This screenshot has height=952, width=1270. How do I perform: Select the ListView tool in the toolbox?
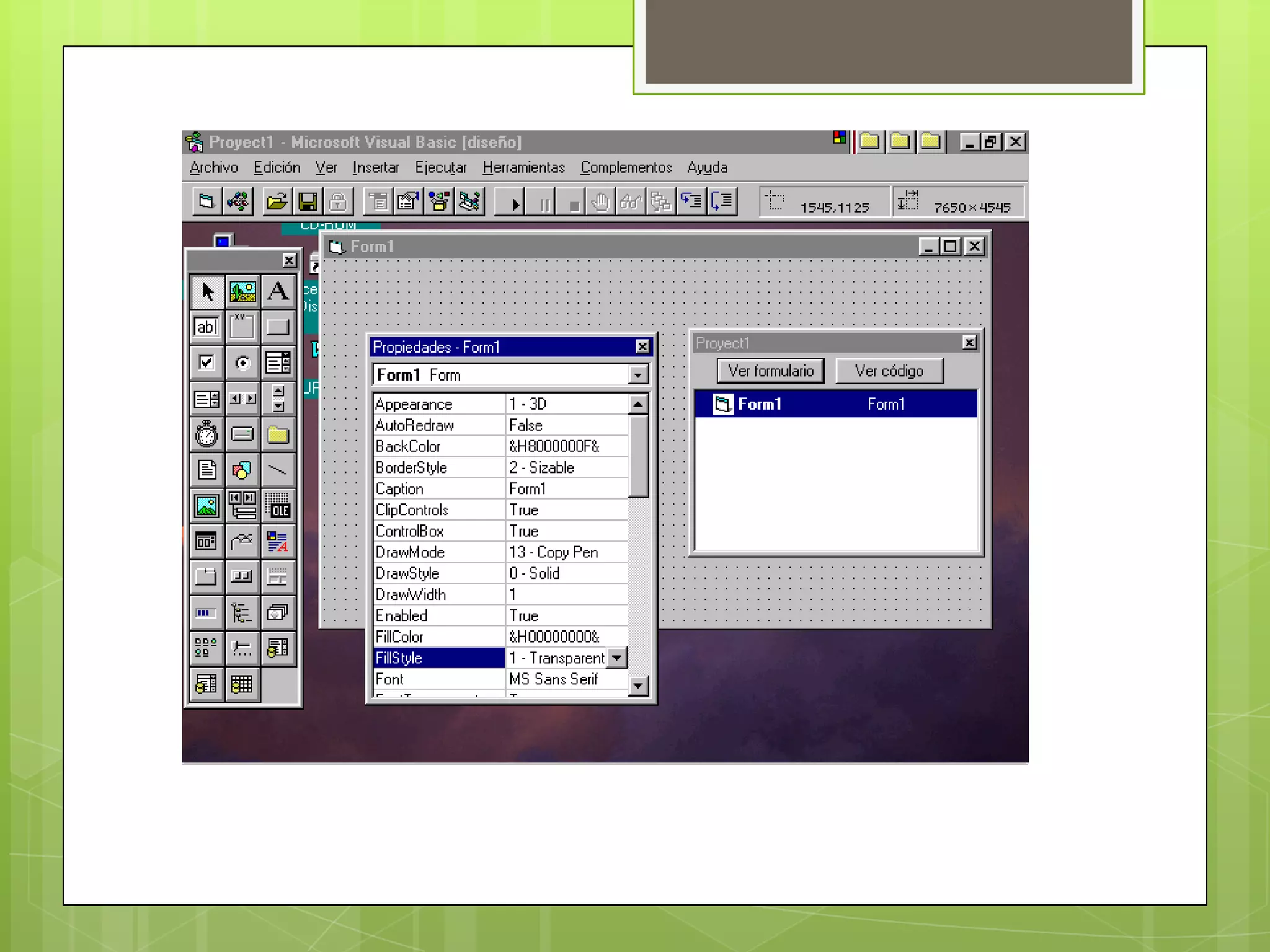tap(206, 648)
